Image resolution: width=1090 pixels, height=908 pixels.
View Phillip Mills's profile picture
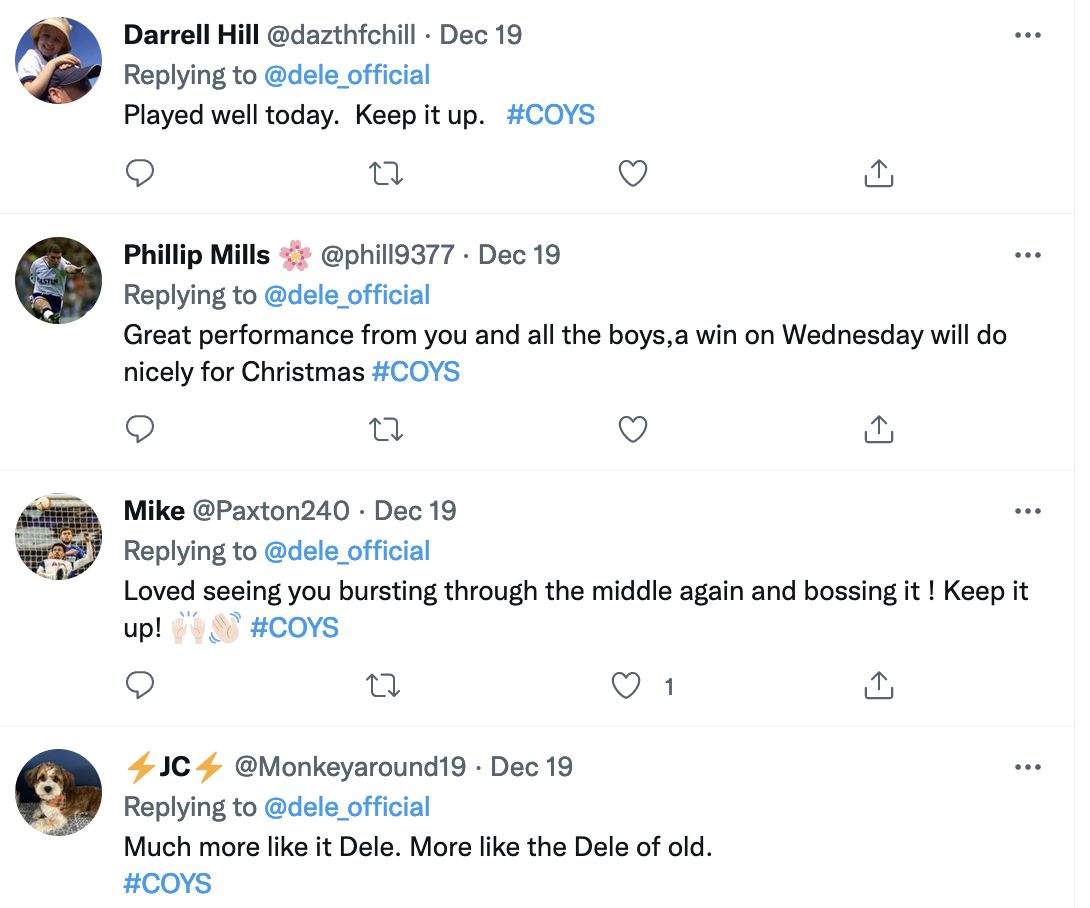click(x=58, y=280)
